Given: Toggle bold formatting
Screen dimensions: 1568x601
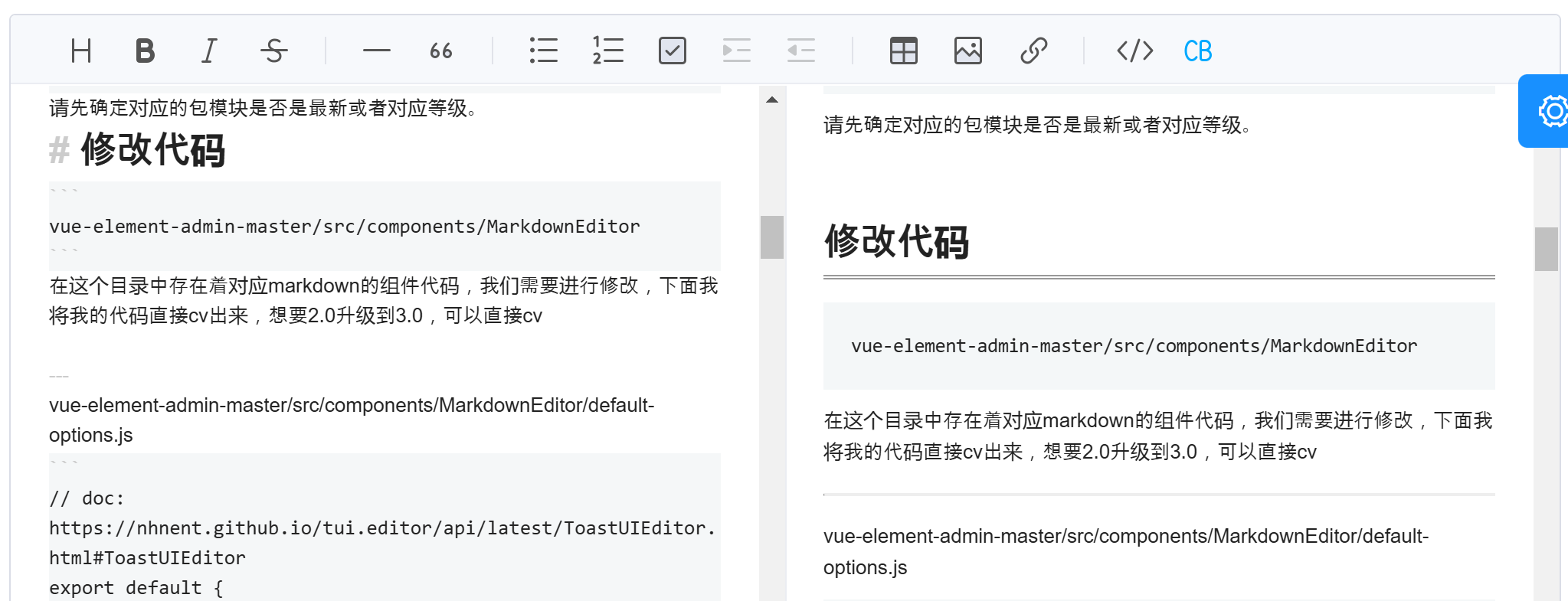Looking at the screenshot, I should [x=145, y=51].
